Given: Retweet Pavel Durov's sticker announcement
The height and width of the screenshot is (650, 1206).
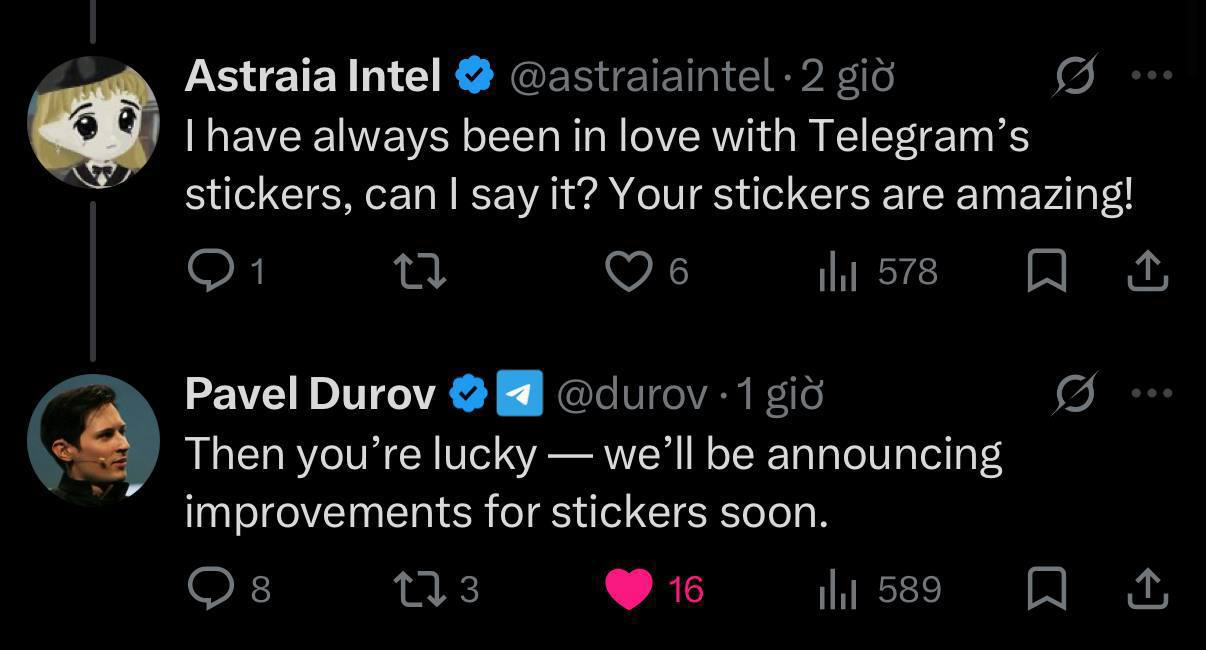Looking at the screenshot, I should tap(420, 588).
